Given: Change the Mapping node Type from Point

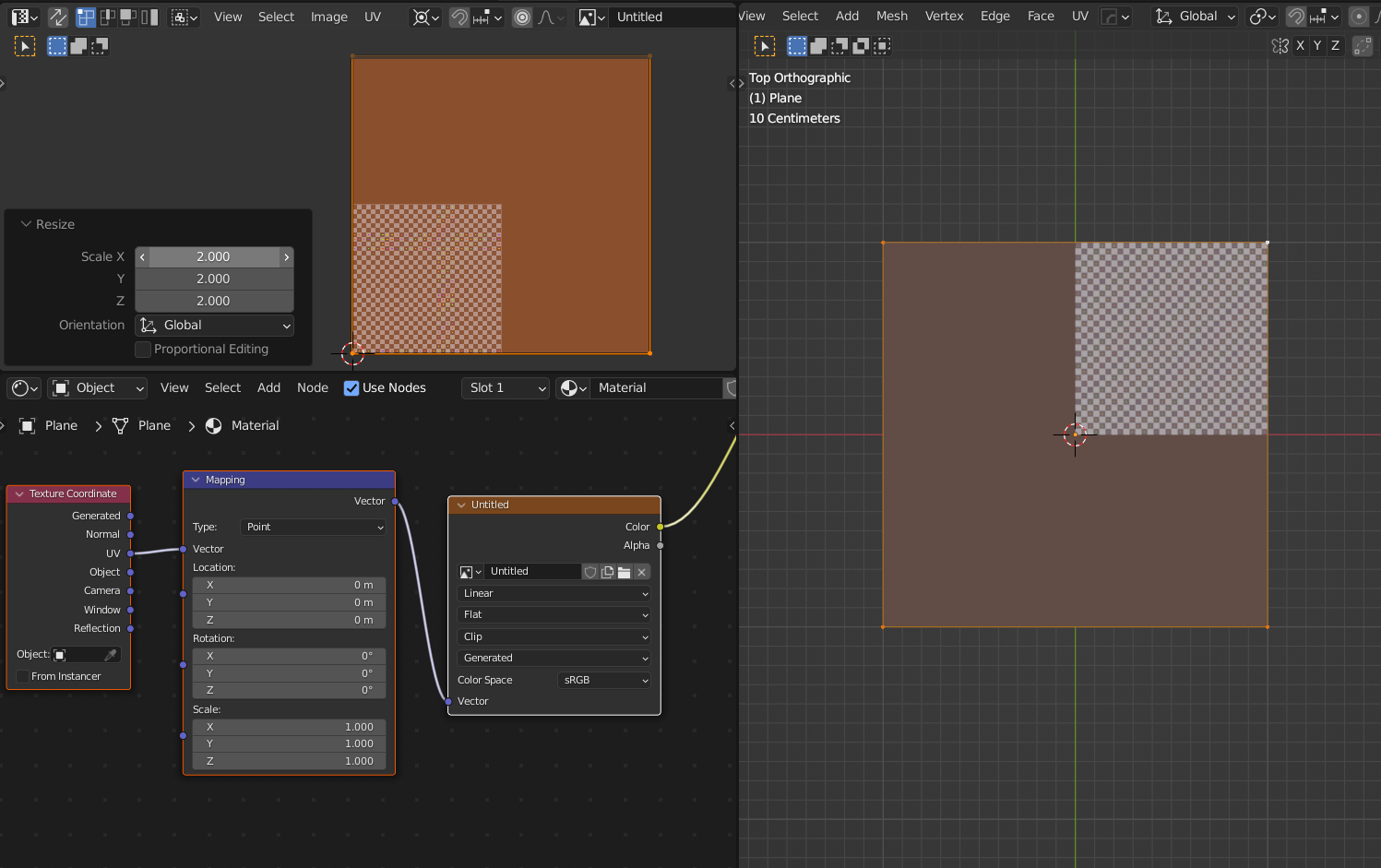Looking at the screenshot, I should (x=313, y=527).
